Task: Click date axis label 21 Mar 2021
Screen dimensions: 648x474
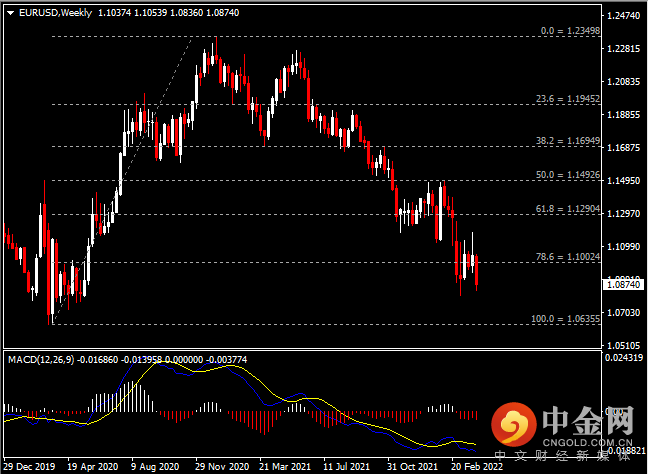Action: (285, 467)
